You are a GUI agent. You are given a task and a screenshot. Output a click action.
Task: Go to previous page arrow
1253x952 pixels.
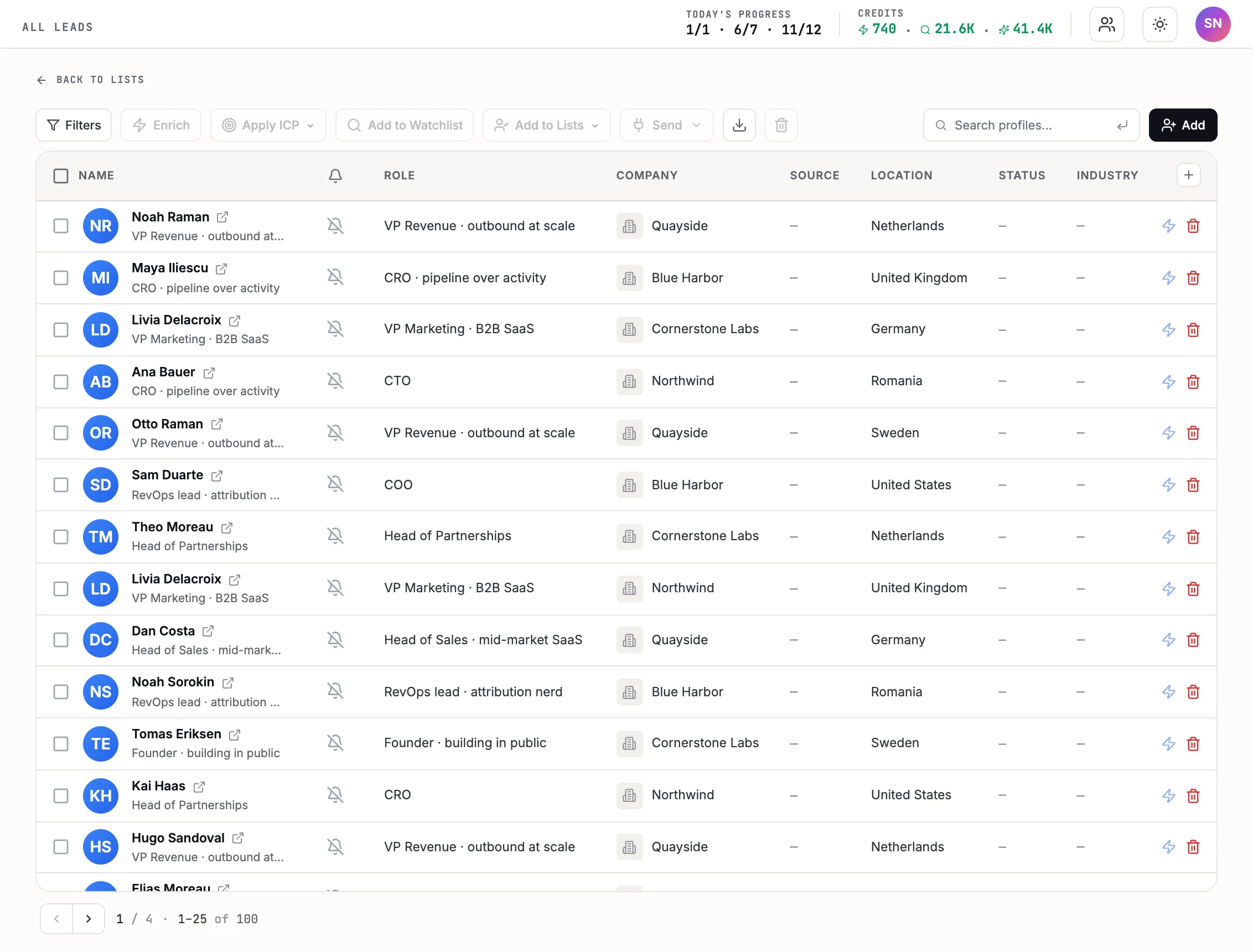(x=56, y=919)
